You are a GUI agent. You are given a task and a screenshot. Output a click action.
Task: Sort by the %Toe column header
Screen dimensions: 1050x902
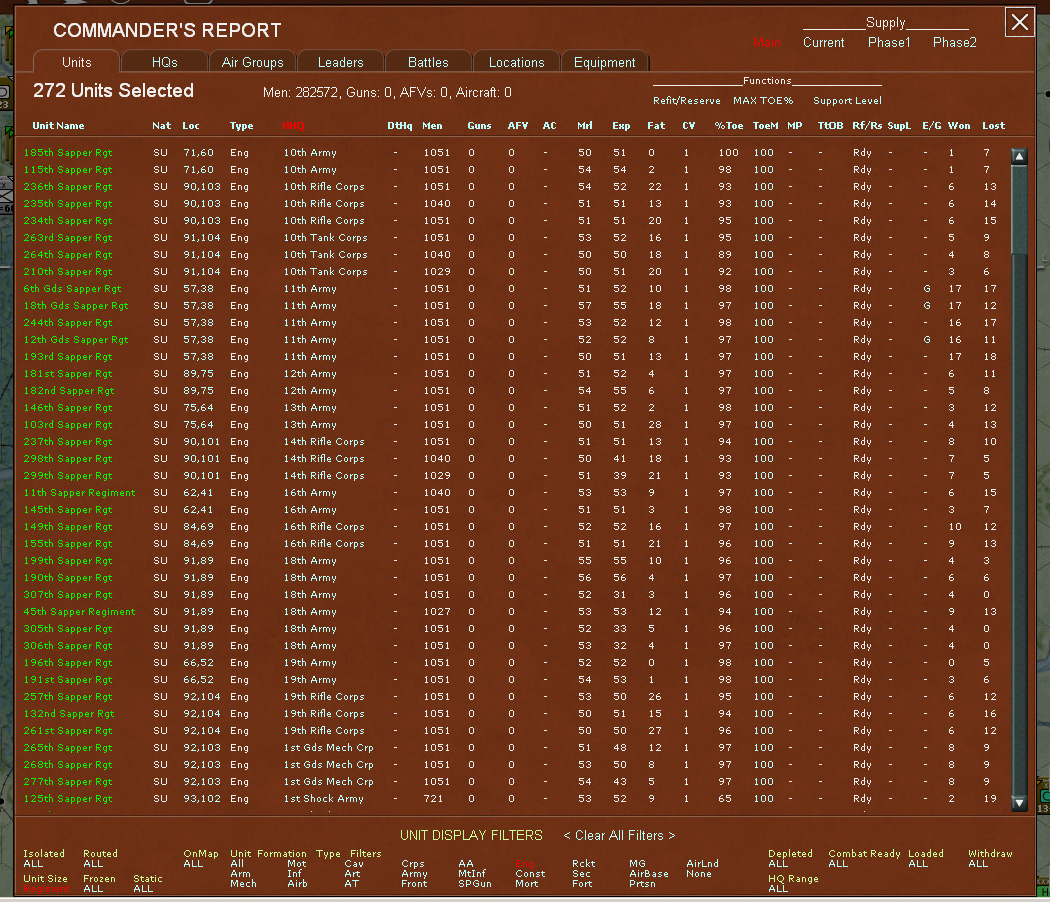[729, 126]
